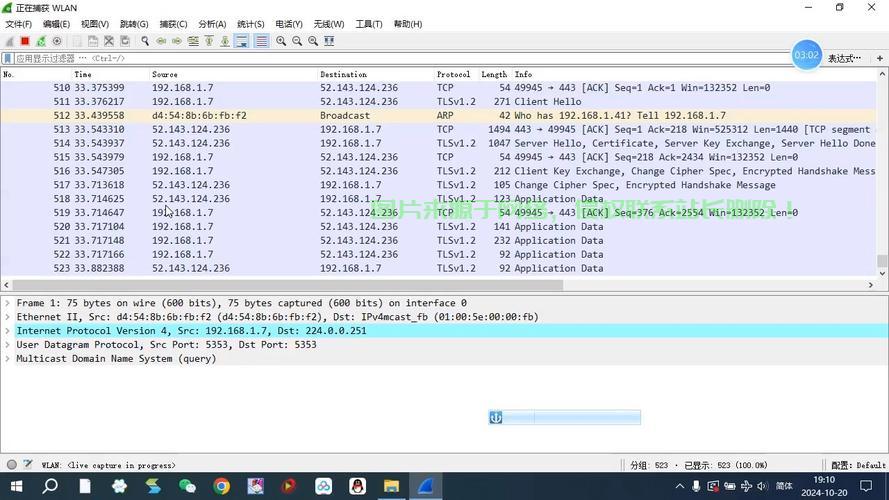The width and height of the screenshot is (889, 500).
Task: Stop the running packet capture
Action: pos(25,41)
